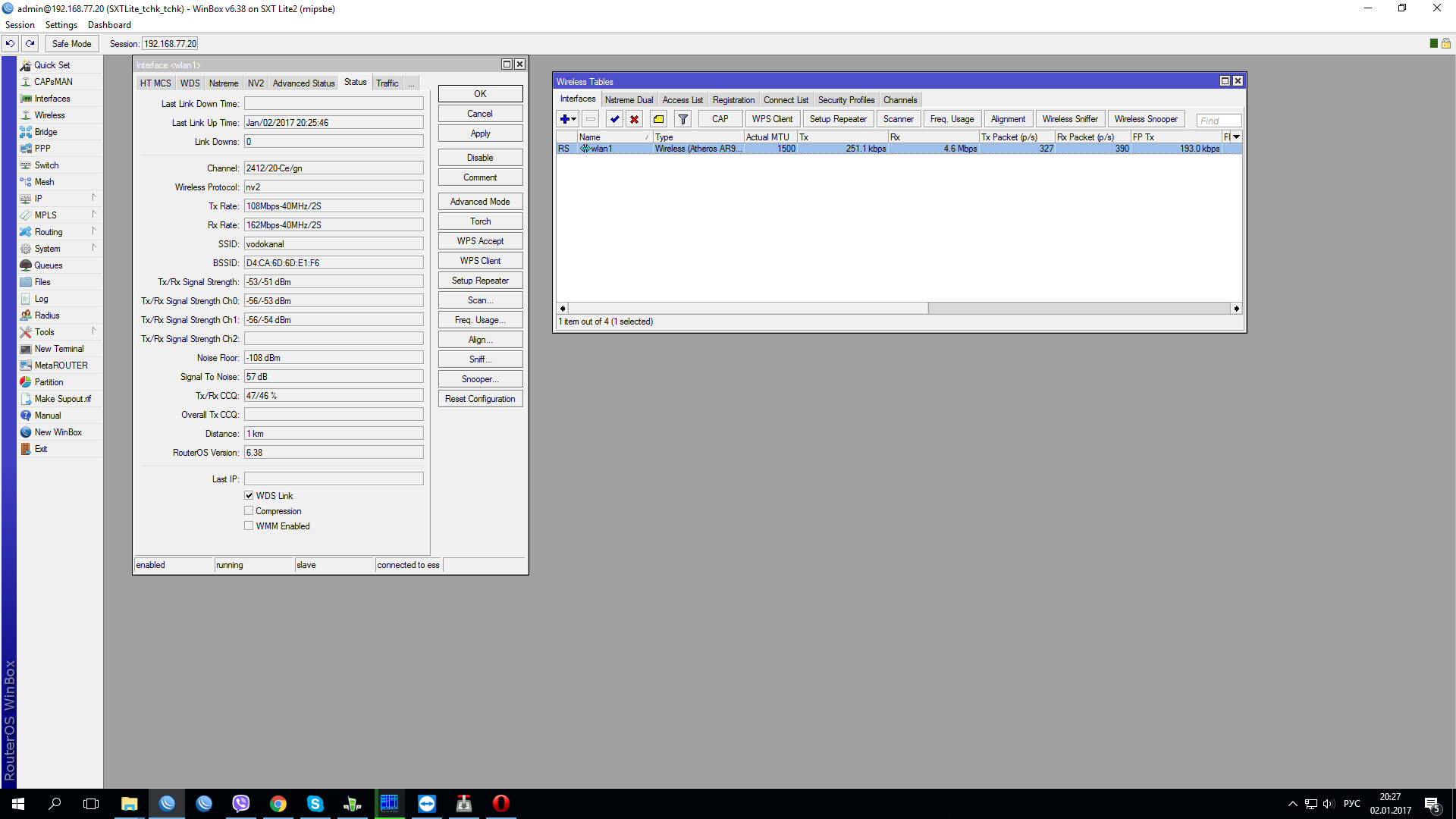Open New Terminal from sidebar
The image size is (1456, 819).
coord(59,349)
